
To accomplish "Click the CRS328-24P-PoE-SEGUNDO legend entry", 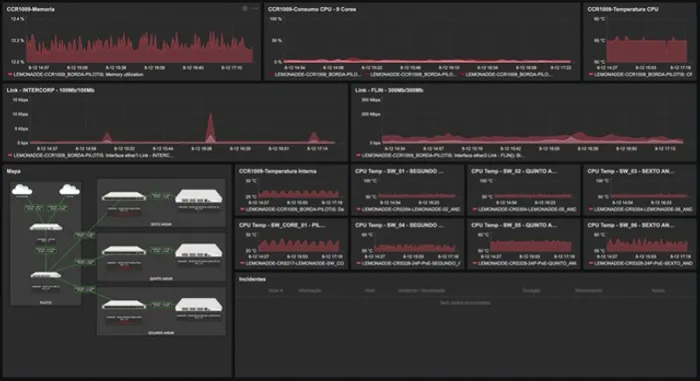I will [408, 264].
